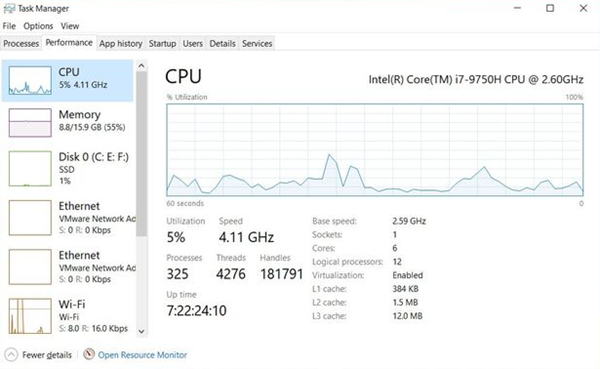
Task: Select the Disk 0 graph thumbnail
Action: tap(30, 168)
